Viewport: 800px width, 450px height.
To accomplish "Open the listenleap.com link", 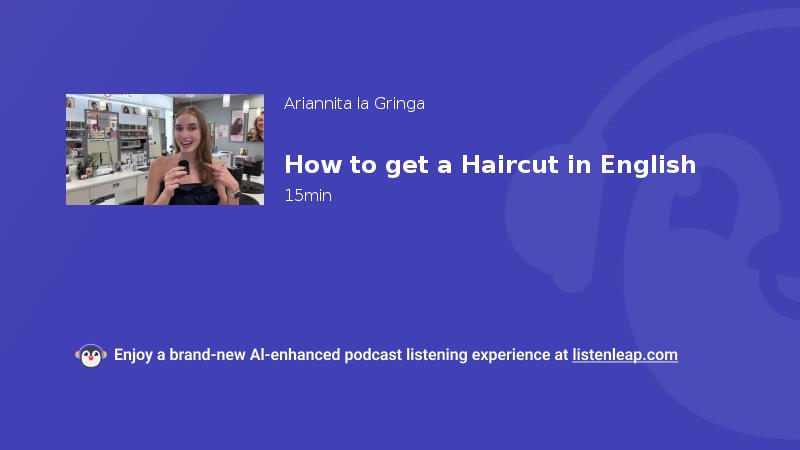I will pyautogui.click(x=625, y=355).
